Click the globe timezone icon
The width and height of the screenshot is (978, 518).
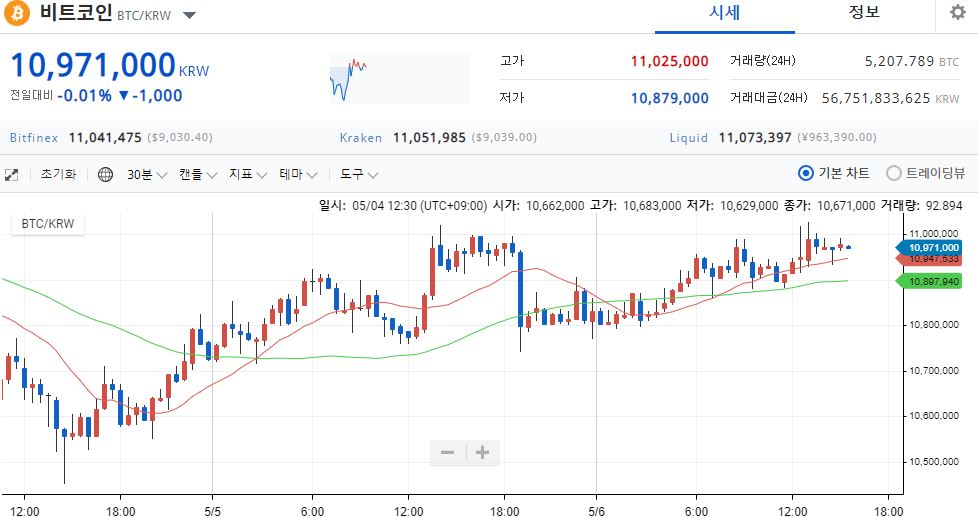tap(105, 175)
